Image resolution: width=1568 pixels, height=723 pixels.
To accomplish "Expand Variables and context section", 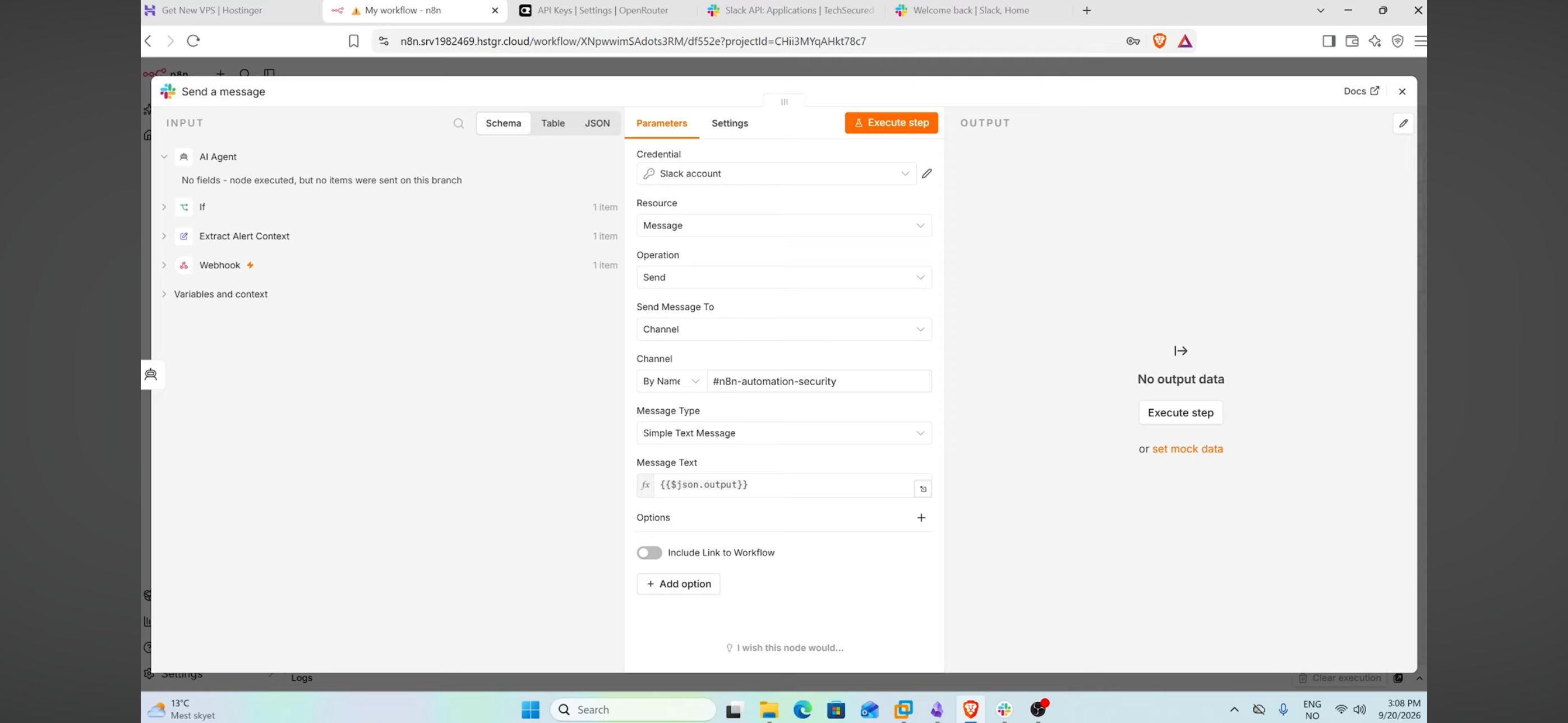I will (x=164, y=294).
